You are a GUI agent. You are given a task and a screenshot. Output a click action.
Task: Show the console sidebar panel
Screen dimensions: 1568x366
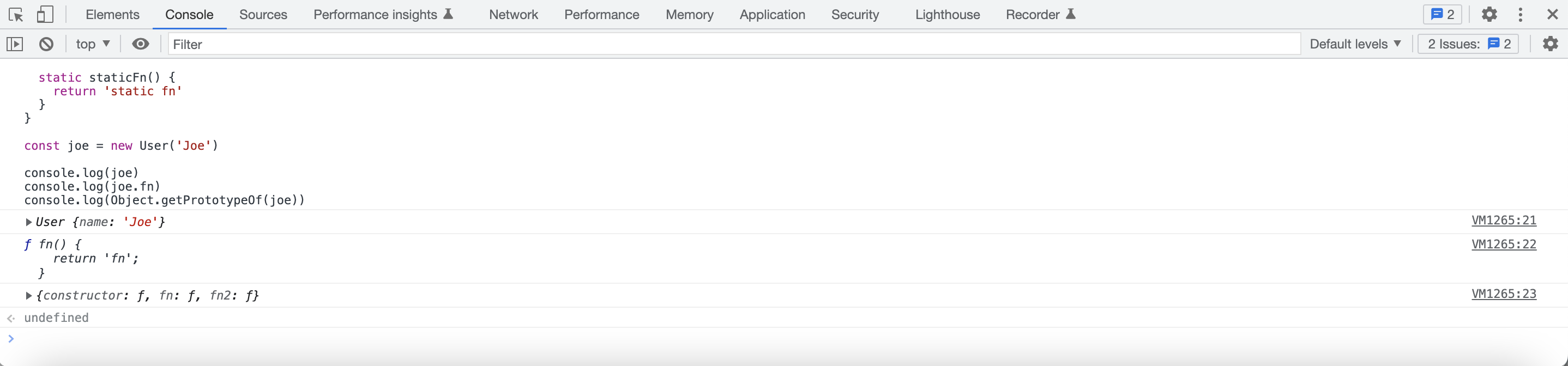pos(15,44)
